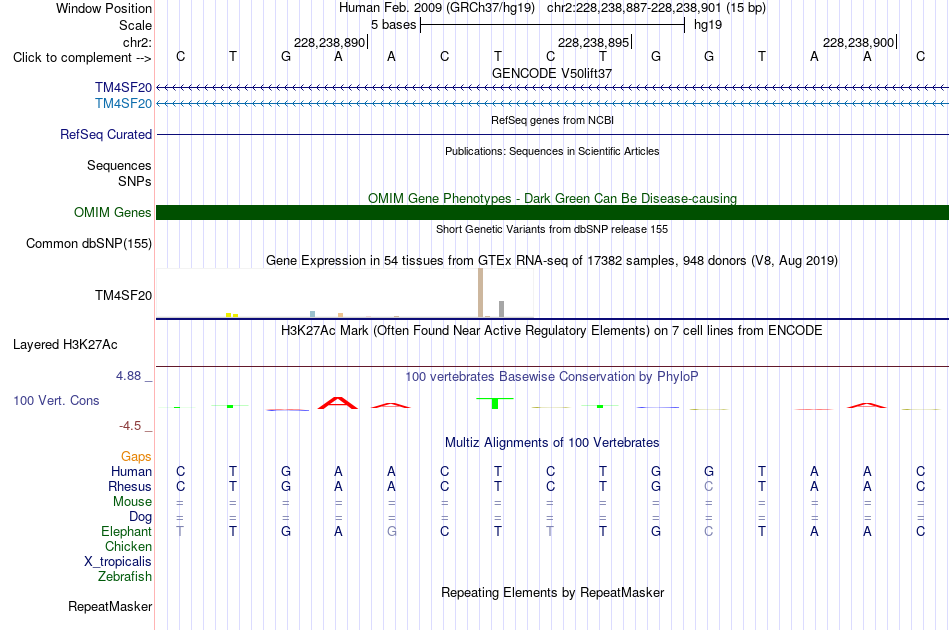Click the Rhesus species label
Image resolution: width=950 pixels, height=630 pixels.
pos(130,486)
